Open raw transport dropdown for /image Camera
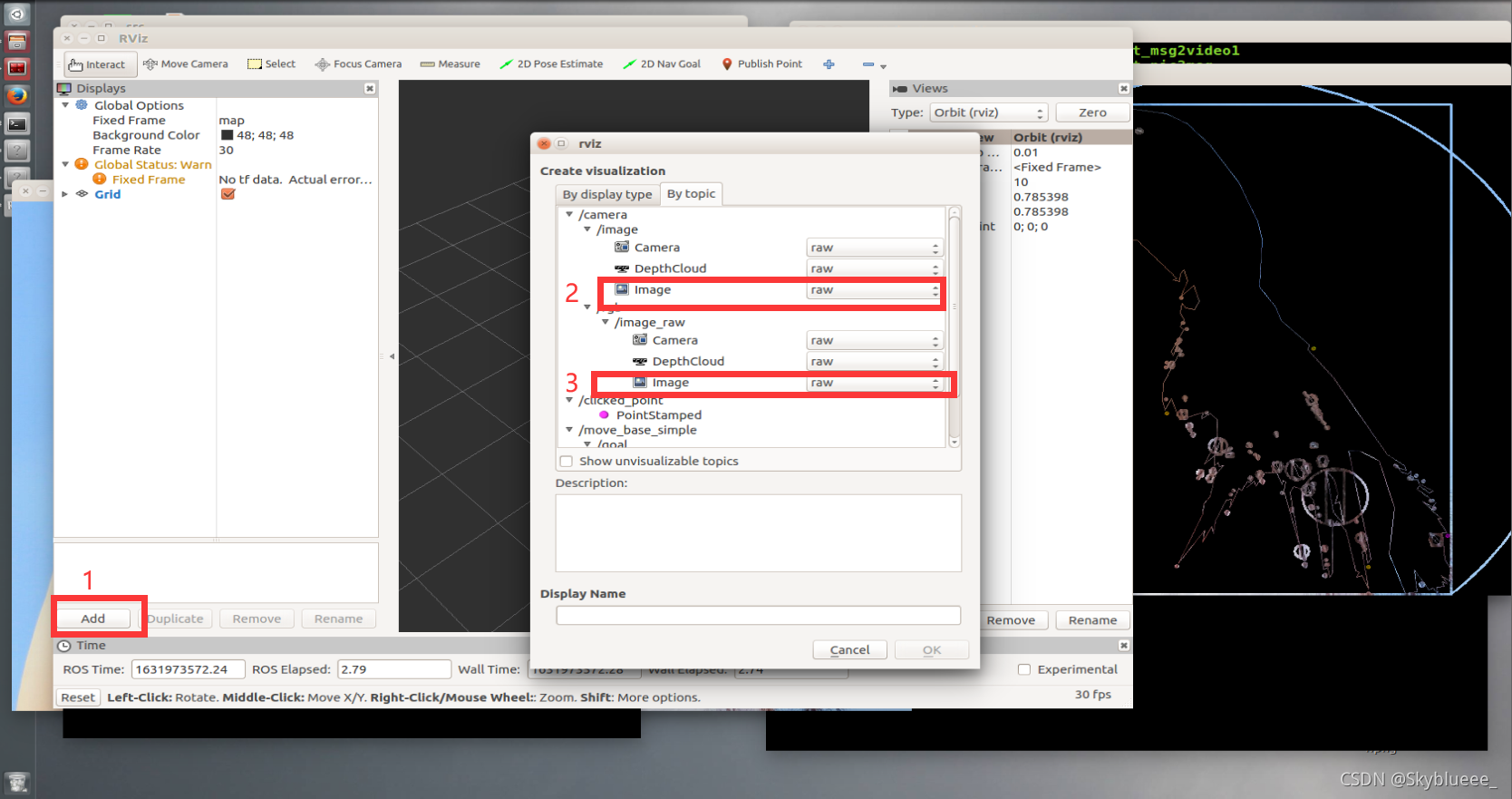This screenshot has width=1512, height=799. coord(875,248)
